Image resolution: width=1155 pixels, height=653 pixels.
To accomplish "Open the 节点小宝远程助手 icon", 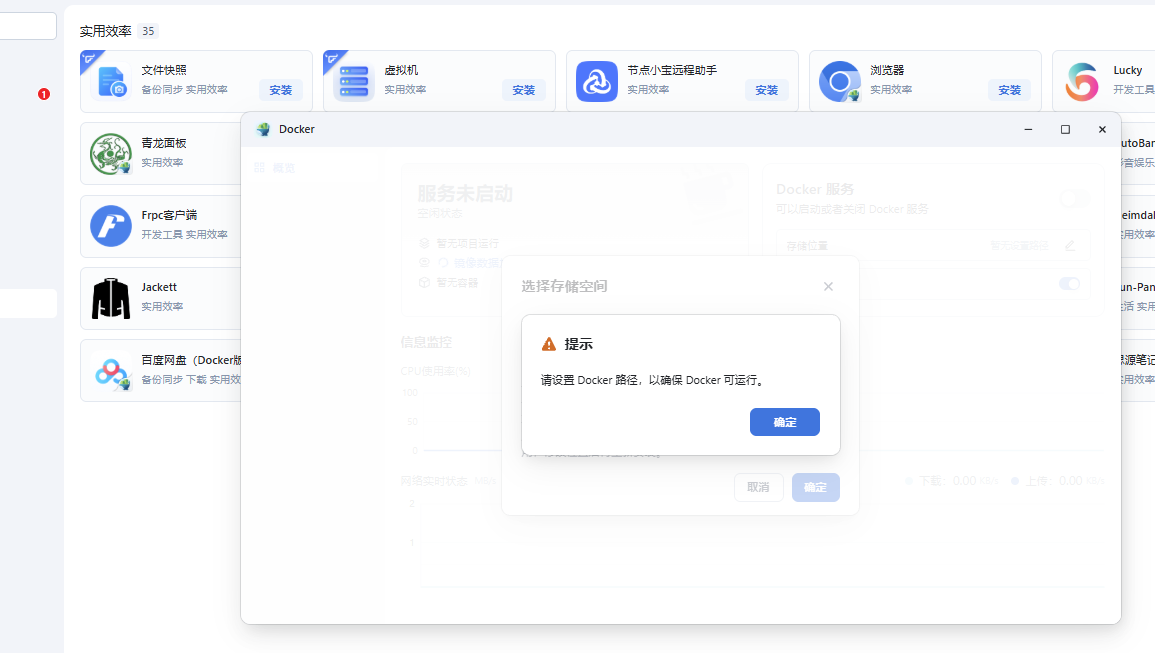I will (x=597, y=82).
